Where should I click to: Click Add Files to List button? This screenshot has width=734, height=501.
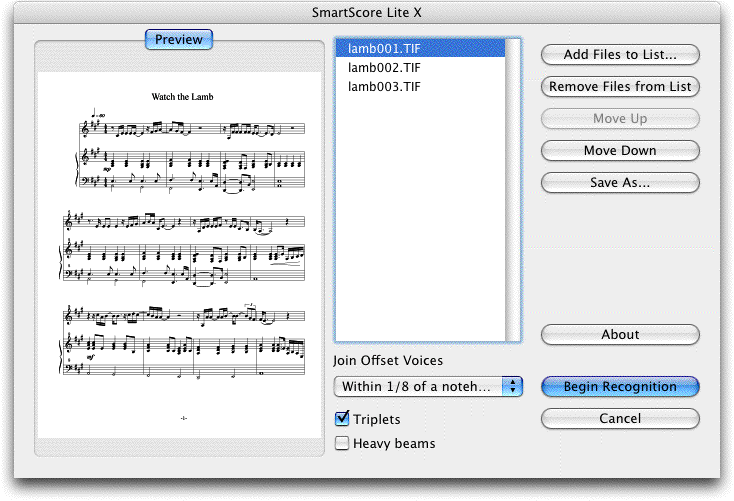coord(620,55)
